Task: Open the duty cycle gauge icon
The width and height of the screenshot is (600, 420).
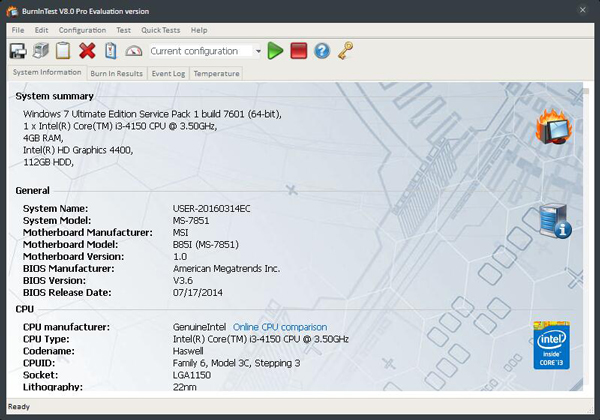Action: tap(134, 50)
